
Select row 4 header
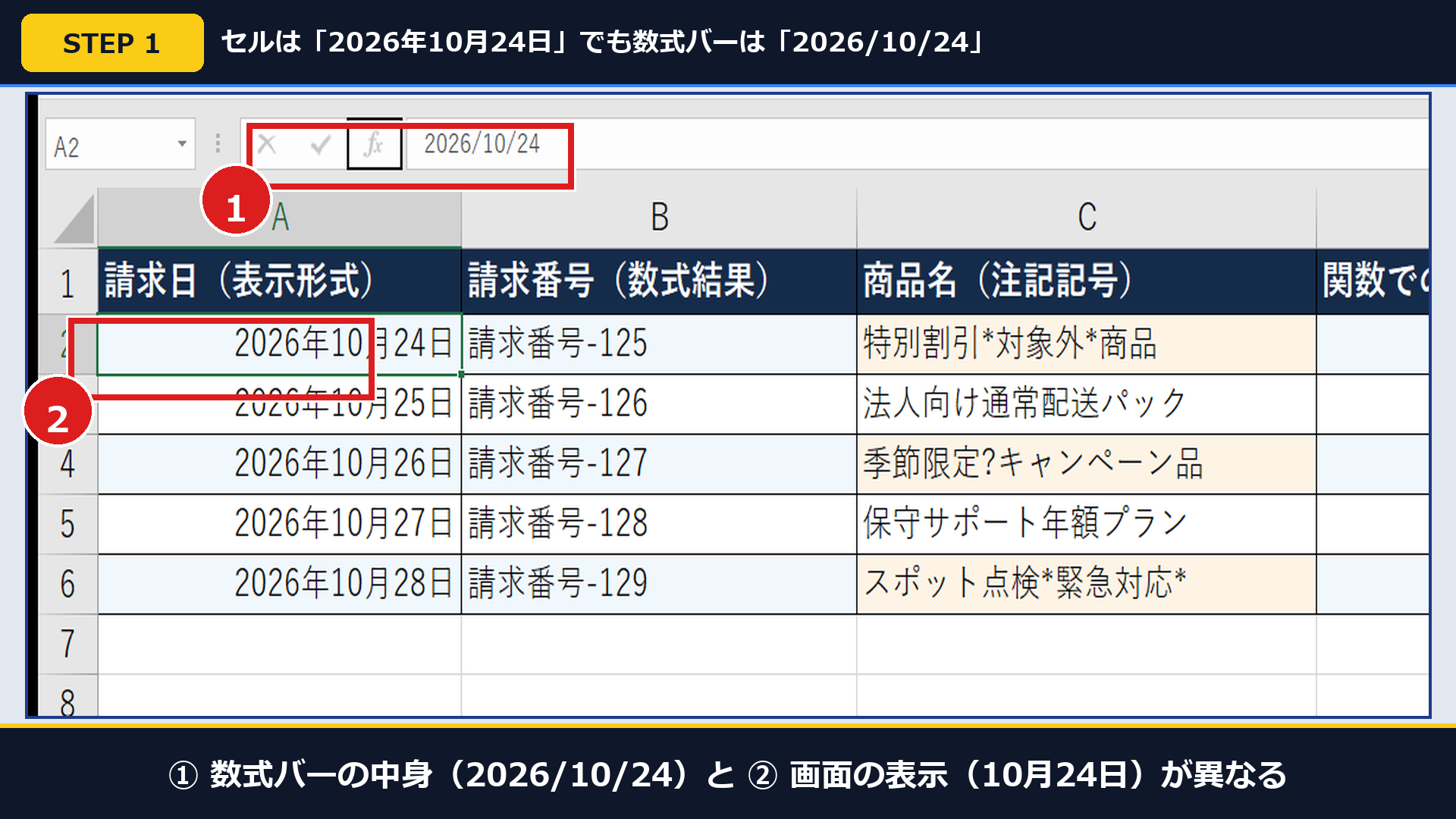pyautogui.click(x=67, y=464)
